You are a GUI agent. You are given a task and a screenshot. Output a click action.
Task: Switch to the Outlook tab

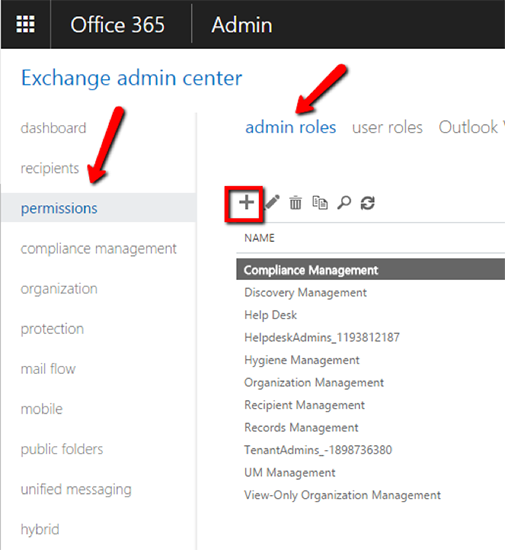click(471, 127)
